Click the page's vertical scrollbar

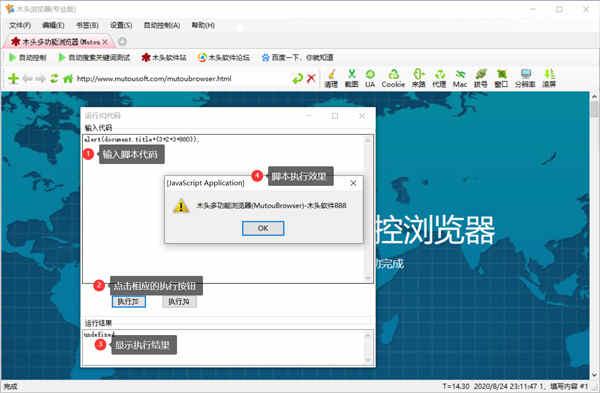[594, 235]
